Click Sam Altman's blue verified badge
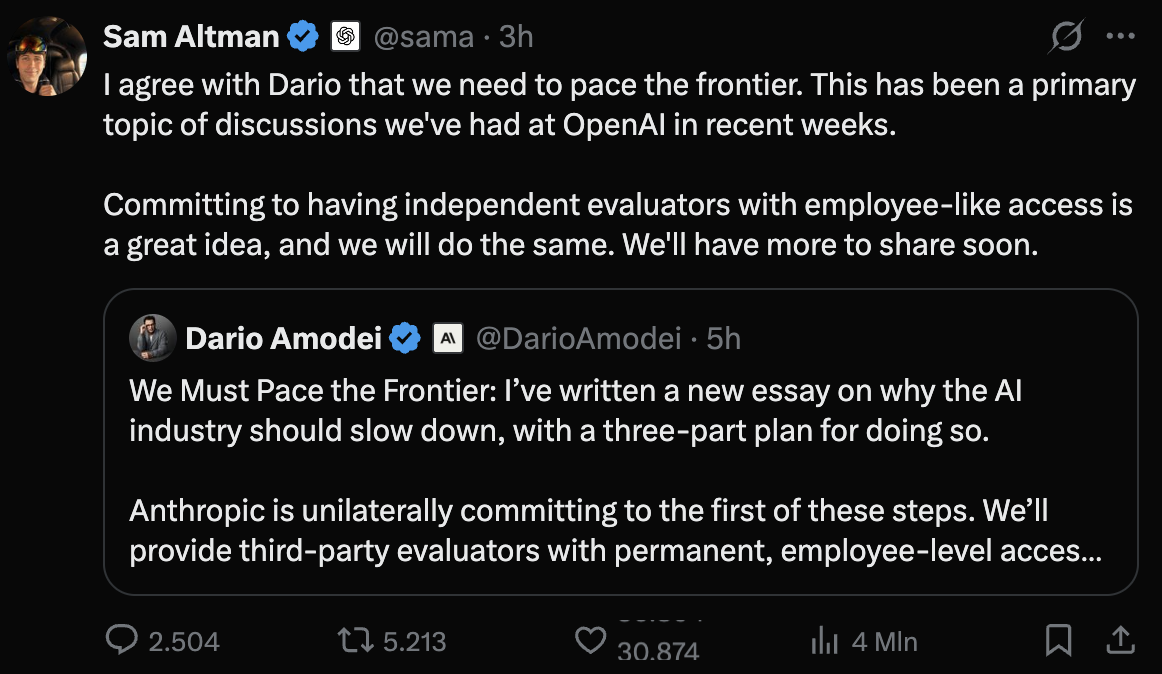 (x=303, y=36)
